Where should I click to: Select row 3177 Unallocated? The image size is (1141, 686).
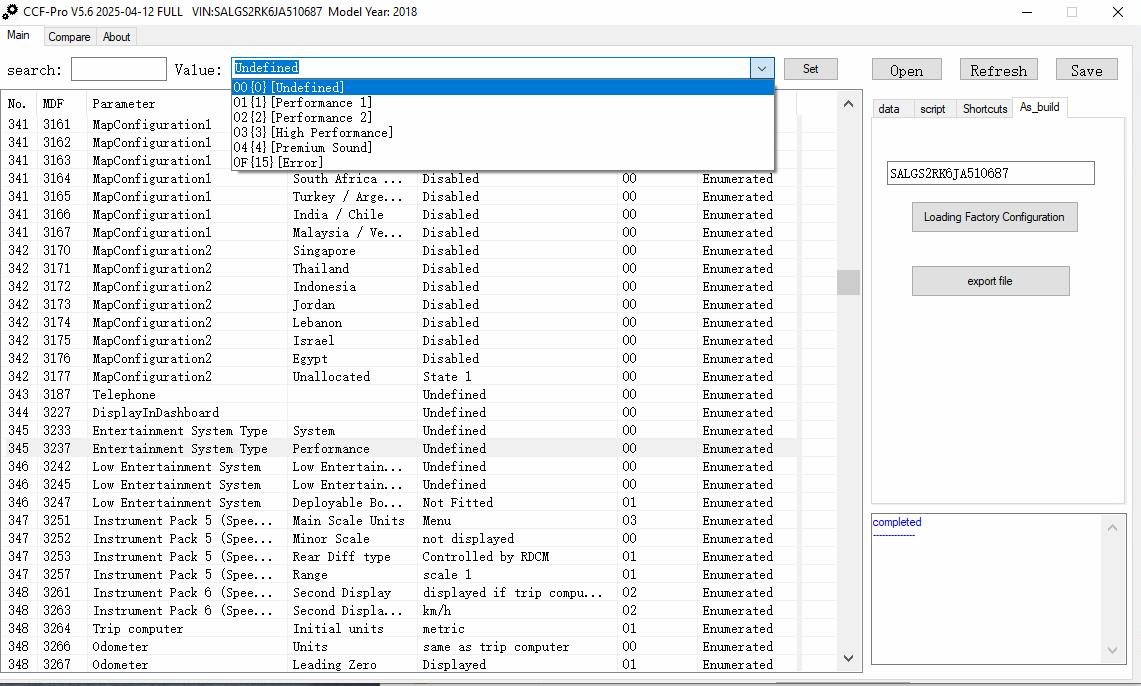point(399,377)
